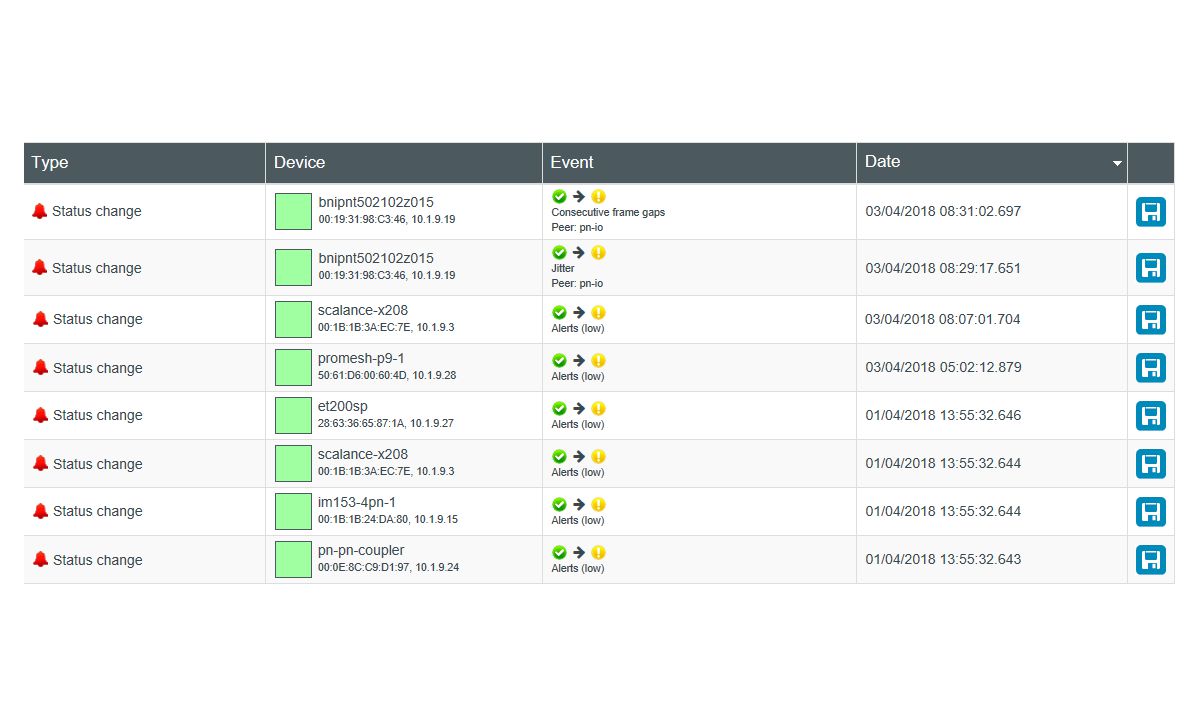Sort the table by the Type column header
Viewport: 1200px width, 727px height.
(x=50, y=162)
